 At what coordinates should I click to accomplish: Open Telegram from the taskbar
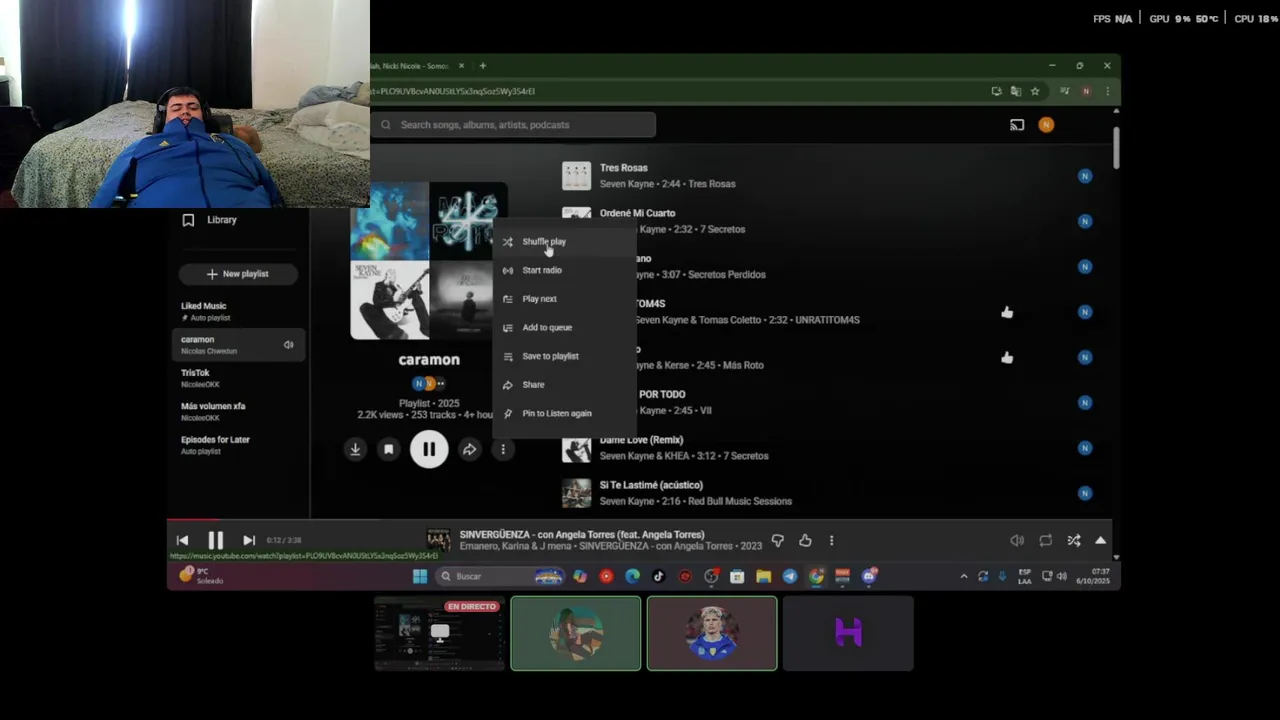(790, 576)
